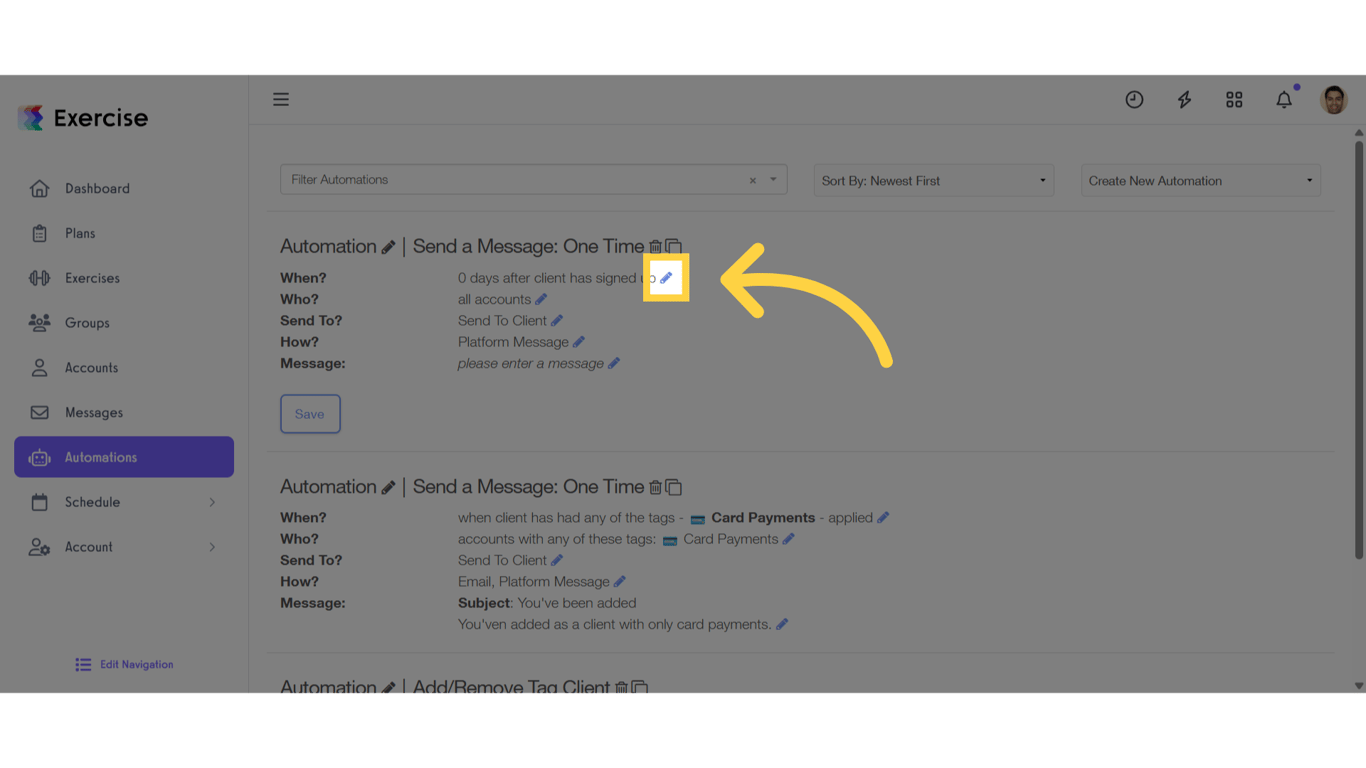The image size is (1366, 768).
Task: Click the lightning bolt icon in the top bar
Action: coord(1184,99)
